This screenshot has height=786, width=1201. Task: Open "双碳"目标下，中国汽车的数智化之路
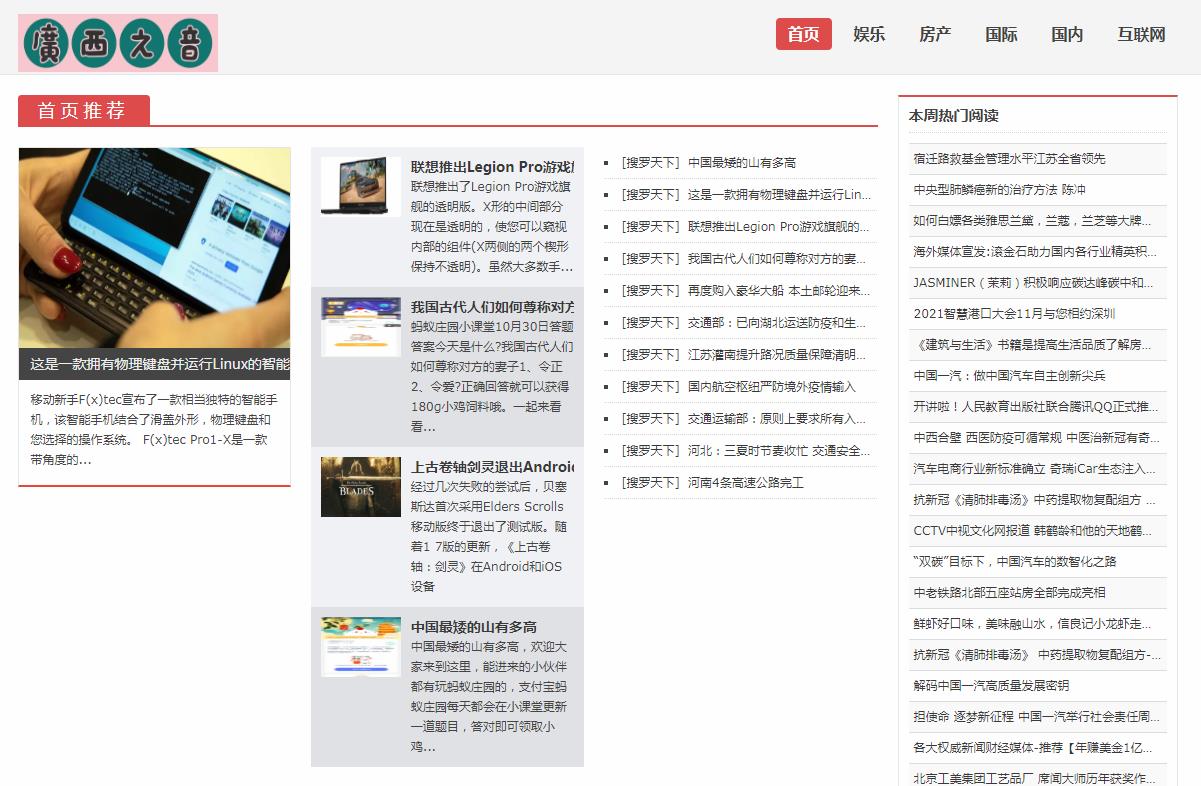pyautogui.click(x=1014, y=562)
